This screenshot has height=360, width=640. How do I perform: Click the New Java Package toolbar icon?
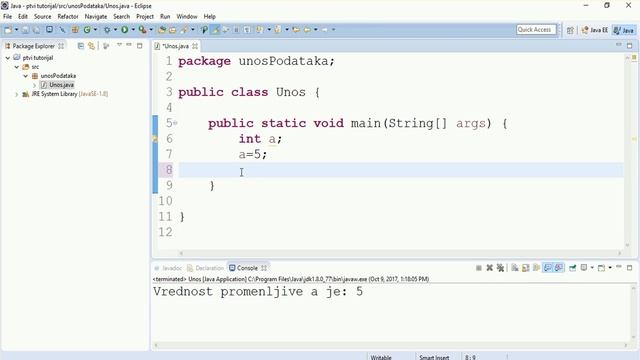pos(75,30)
